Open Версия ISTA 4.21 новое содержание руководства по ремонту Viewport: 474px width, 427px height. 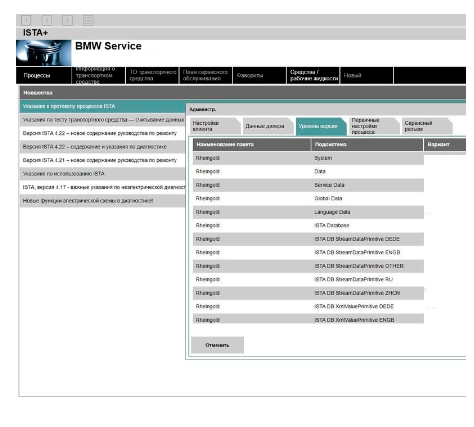(102, 160)
